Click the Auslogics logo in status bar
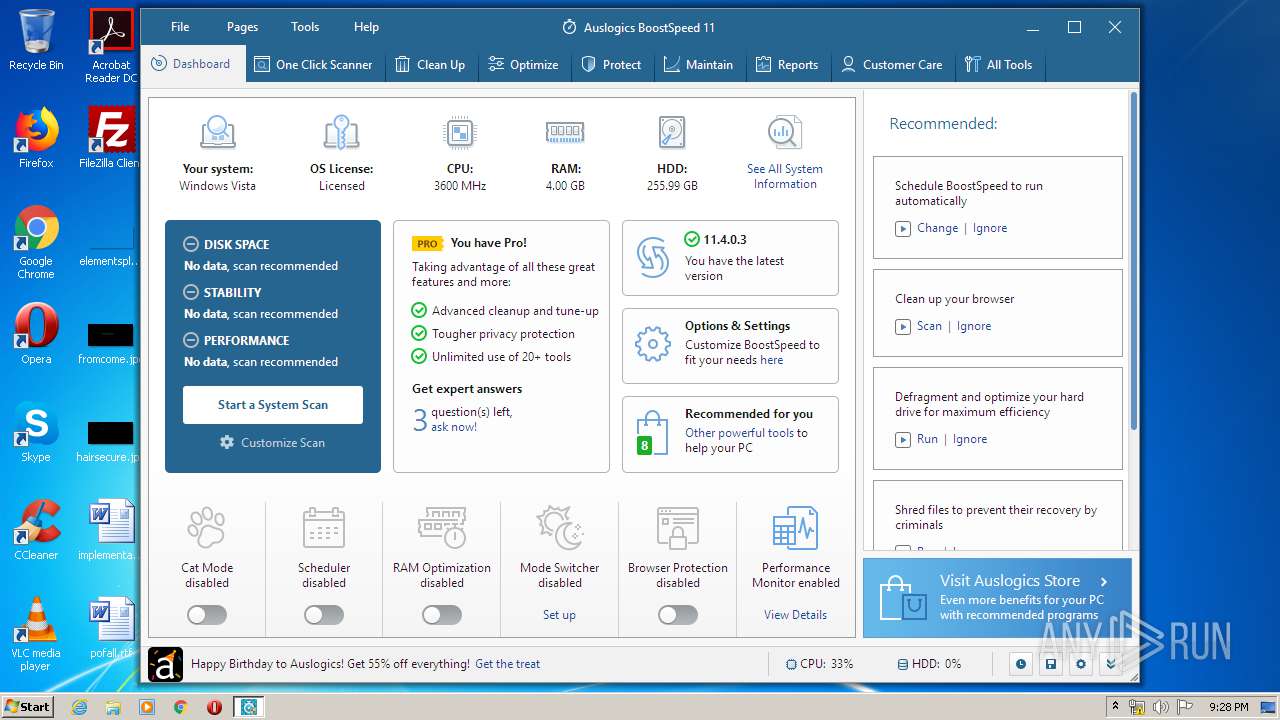 coord(165,664)
